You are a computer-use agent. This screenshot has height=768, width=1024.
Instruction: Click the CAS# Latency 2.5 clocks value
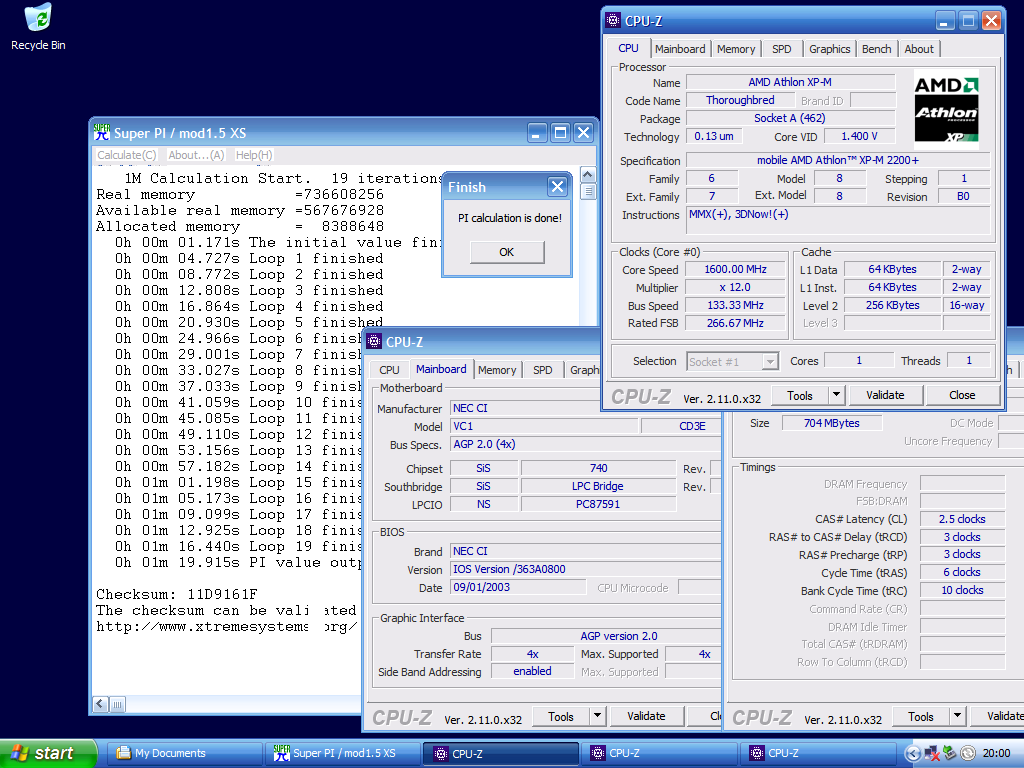(x=962, y=519)
